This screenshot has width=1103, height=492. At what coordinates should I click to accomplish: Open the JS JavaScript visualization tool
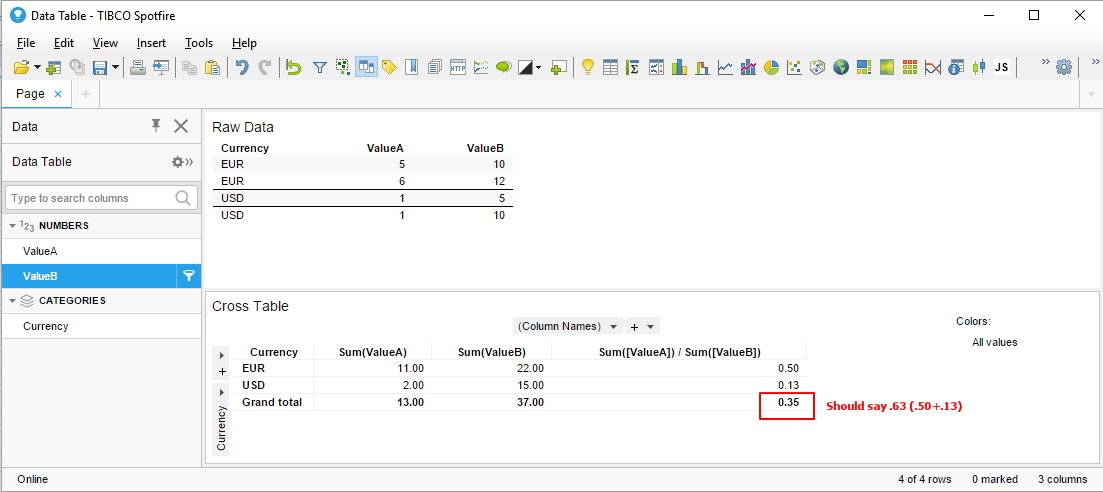pyautogui.click(x=1001, y=67)
